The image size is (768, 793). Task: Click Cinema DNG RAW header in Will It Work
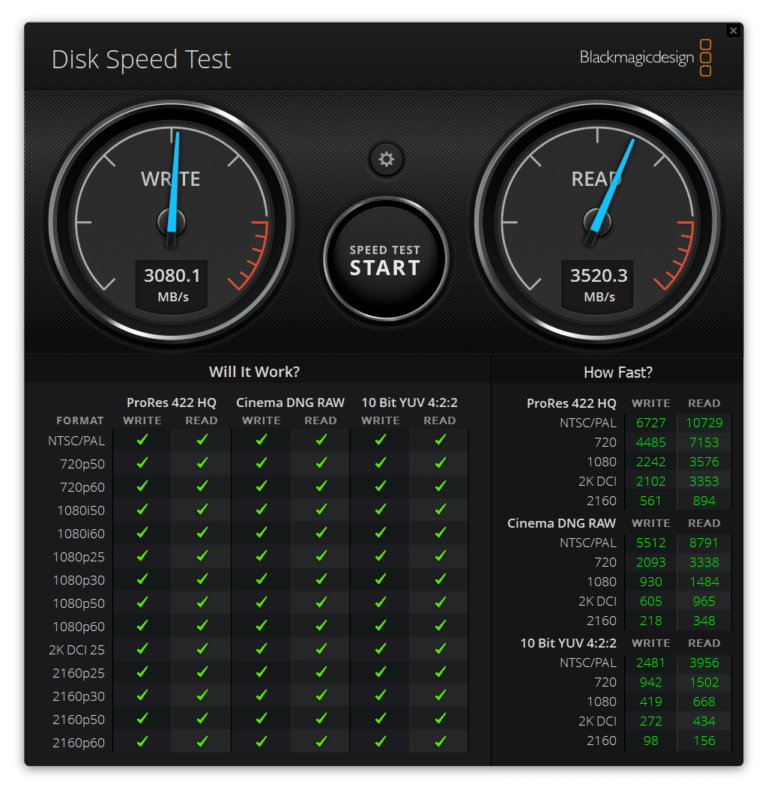coord(290,403)
